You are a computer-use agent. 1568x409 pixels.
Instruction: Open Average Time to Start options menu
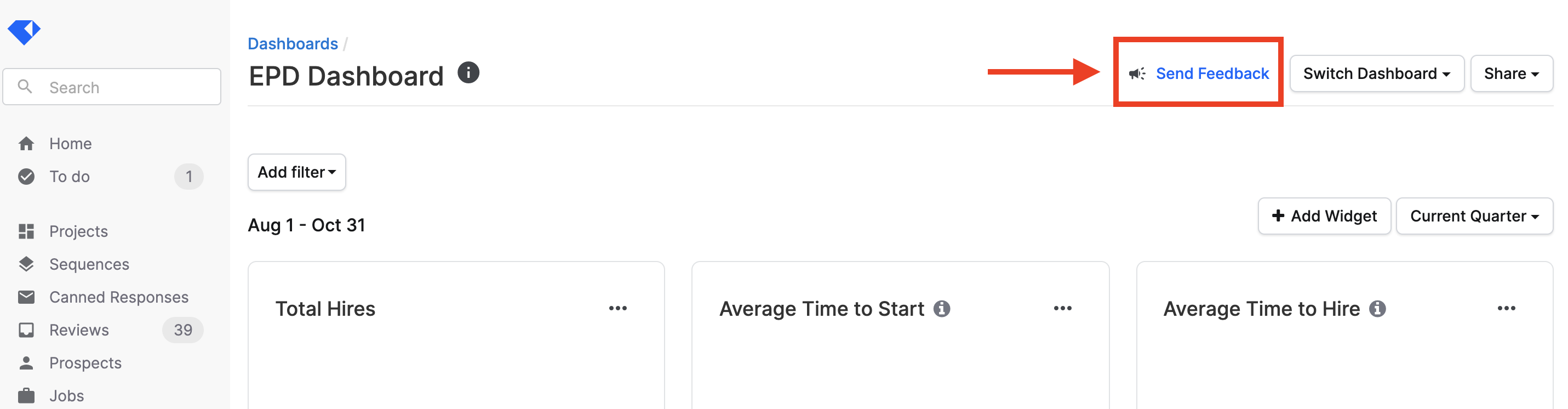[1063, 309]
